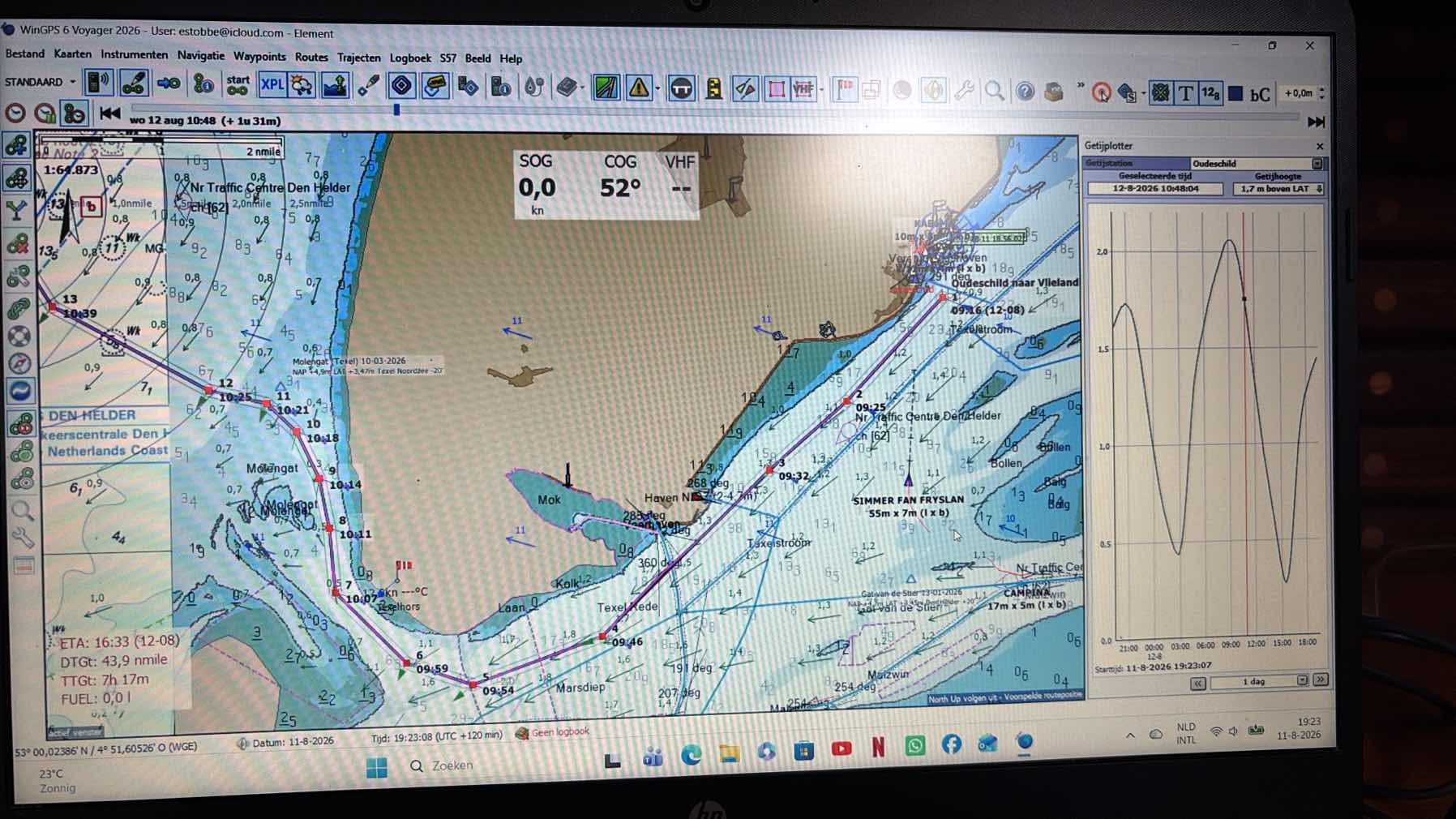The height and width of the screenshot is (819, 1456).
Task: Open the Bestand menu
Action: point(25,54)
